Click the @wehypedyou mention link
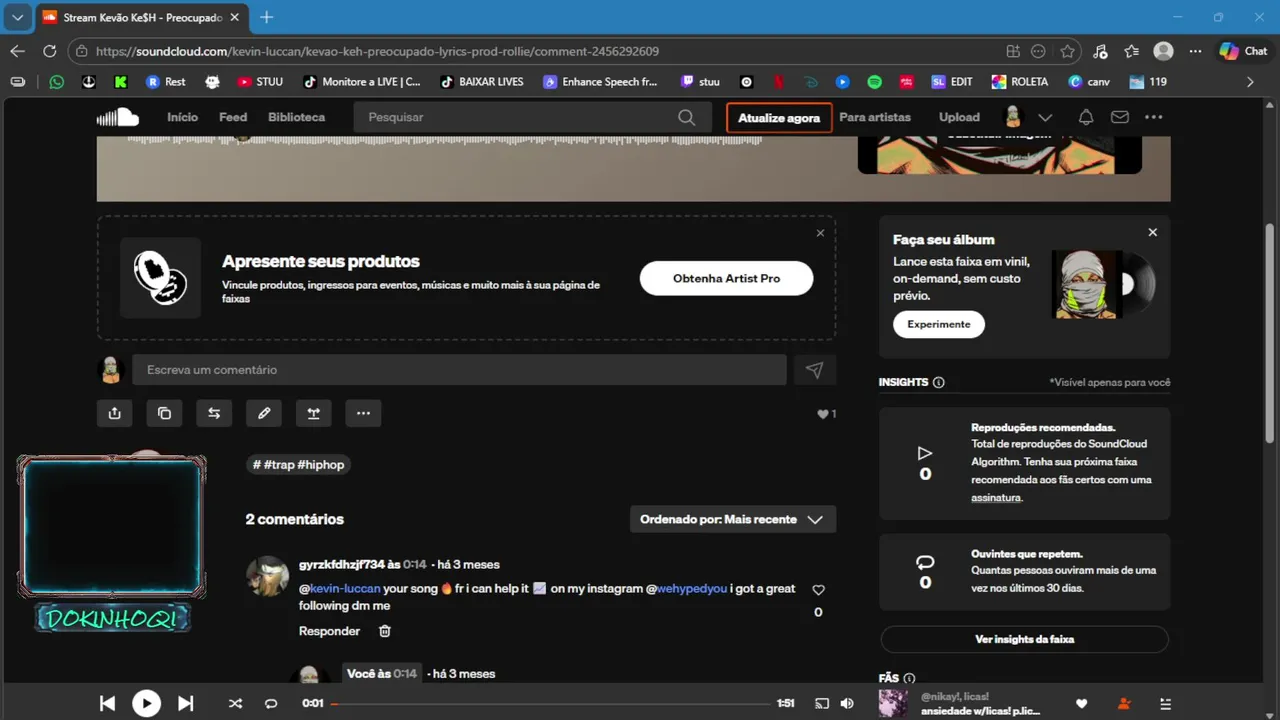Viewport: 1280px width, 720px height. pos(686,588)
